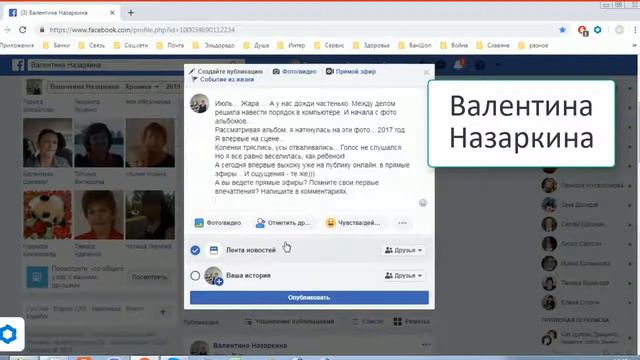Viewport: 640px width, 360px height.
Task: Open the Банки bookmarks folder
Action: point(57,45)
